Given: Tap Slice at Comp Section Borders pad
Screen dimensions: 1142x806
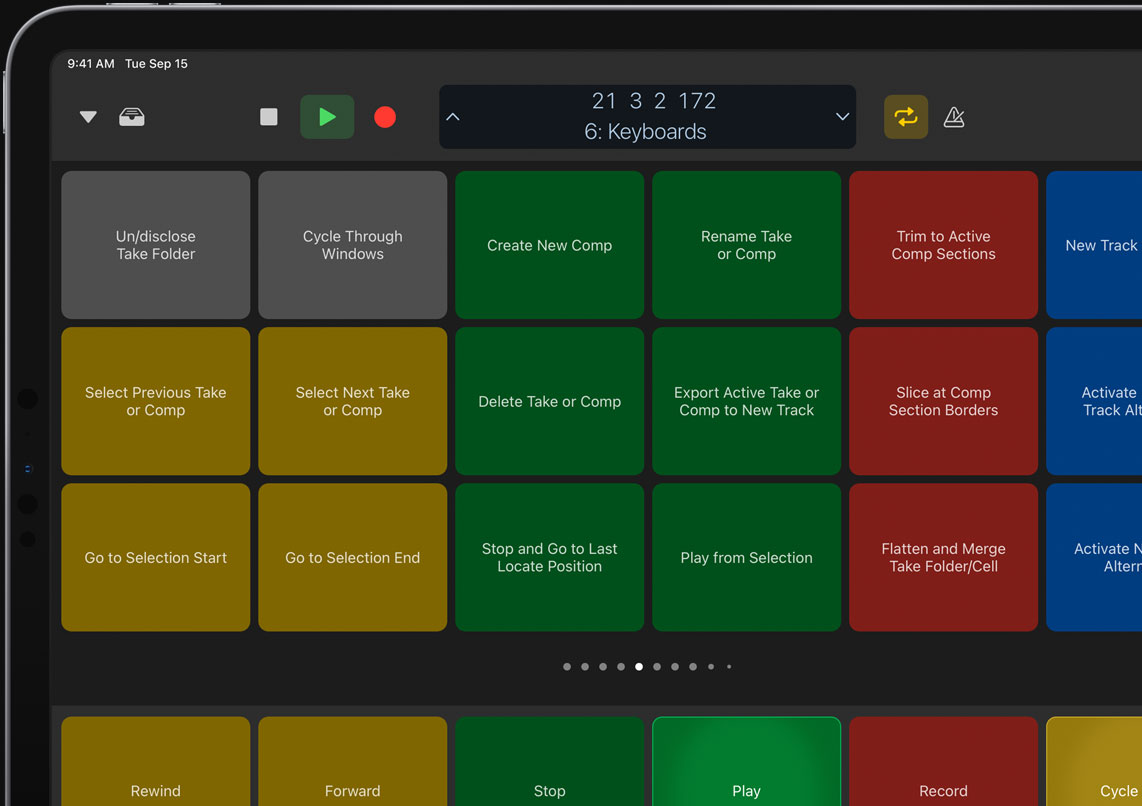Looking at the screenshot, I should [944, 401].
